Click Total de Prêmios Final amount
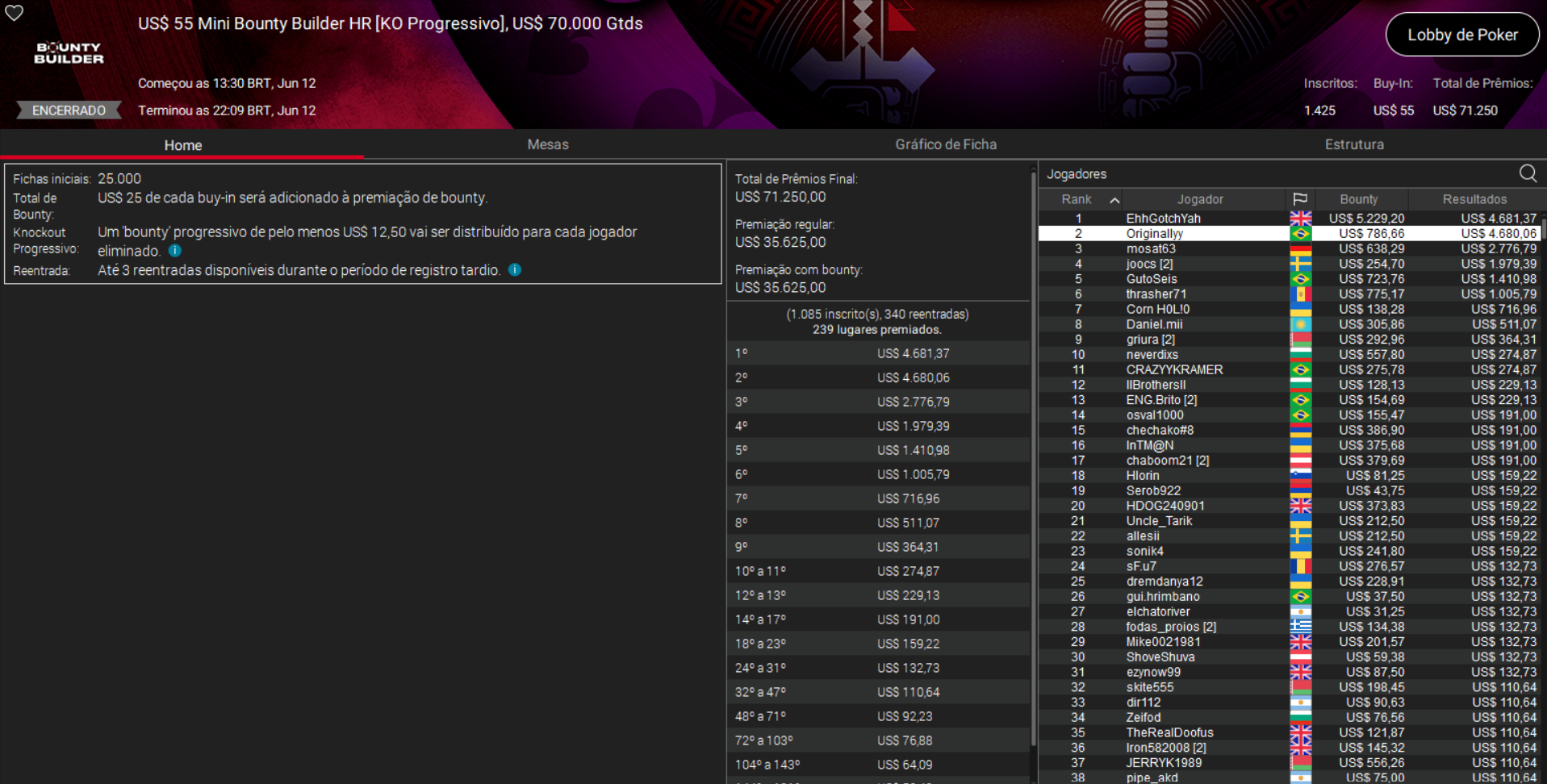The width and height of the screenshot is (1547, 784). [x=780, y=197]
